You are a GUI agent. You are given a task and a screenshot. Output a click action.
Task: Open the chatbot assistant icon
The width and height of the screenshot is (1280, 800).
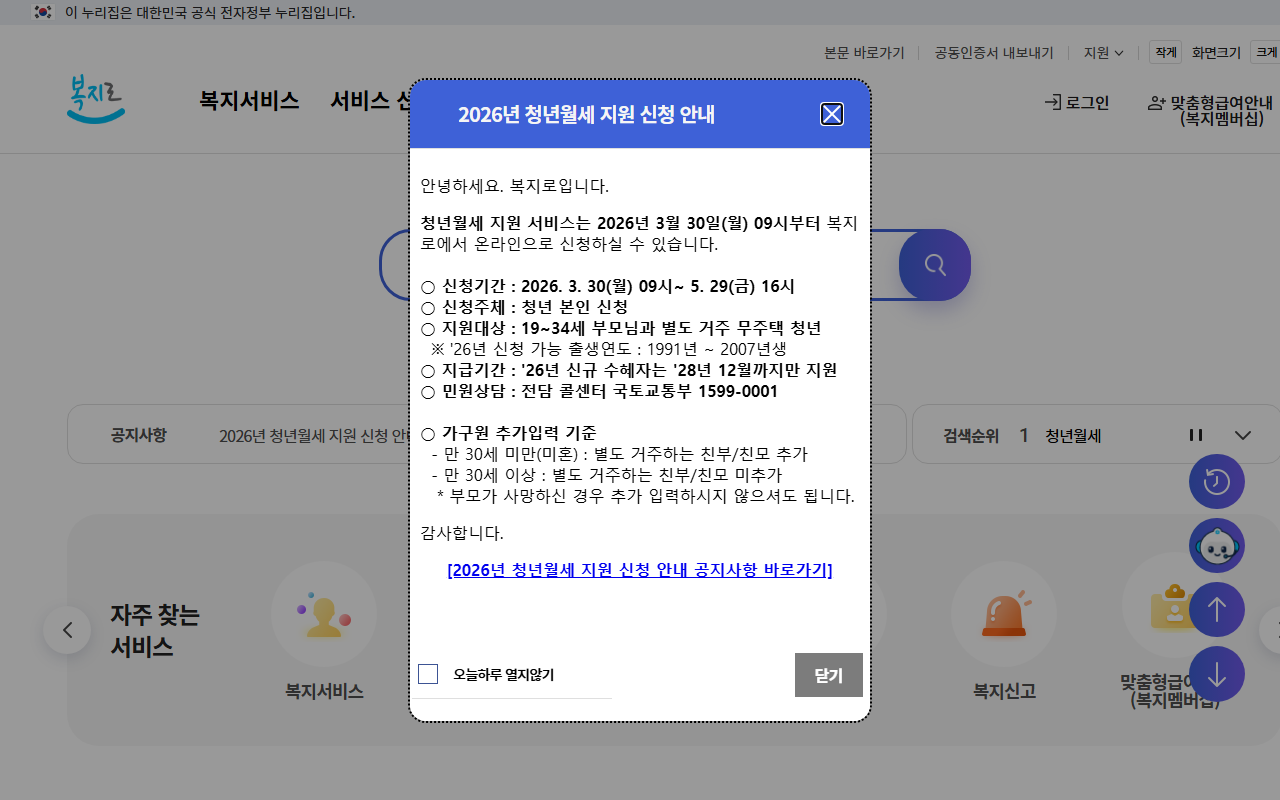click(1216, 545)
